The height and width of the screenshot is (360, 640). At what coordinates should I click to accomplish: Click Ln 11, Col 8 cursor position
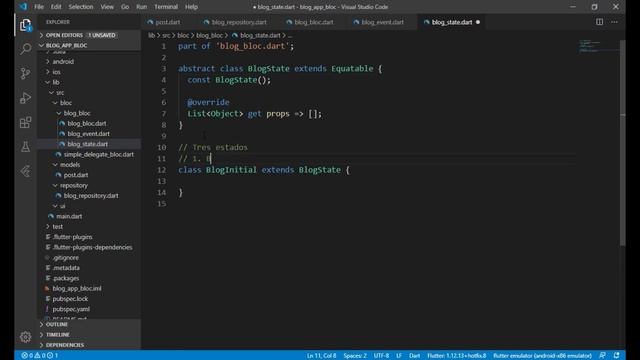(x=322, y=356)
